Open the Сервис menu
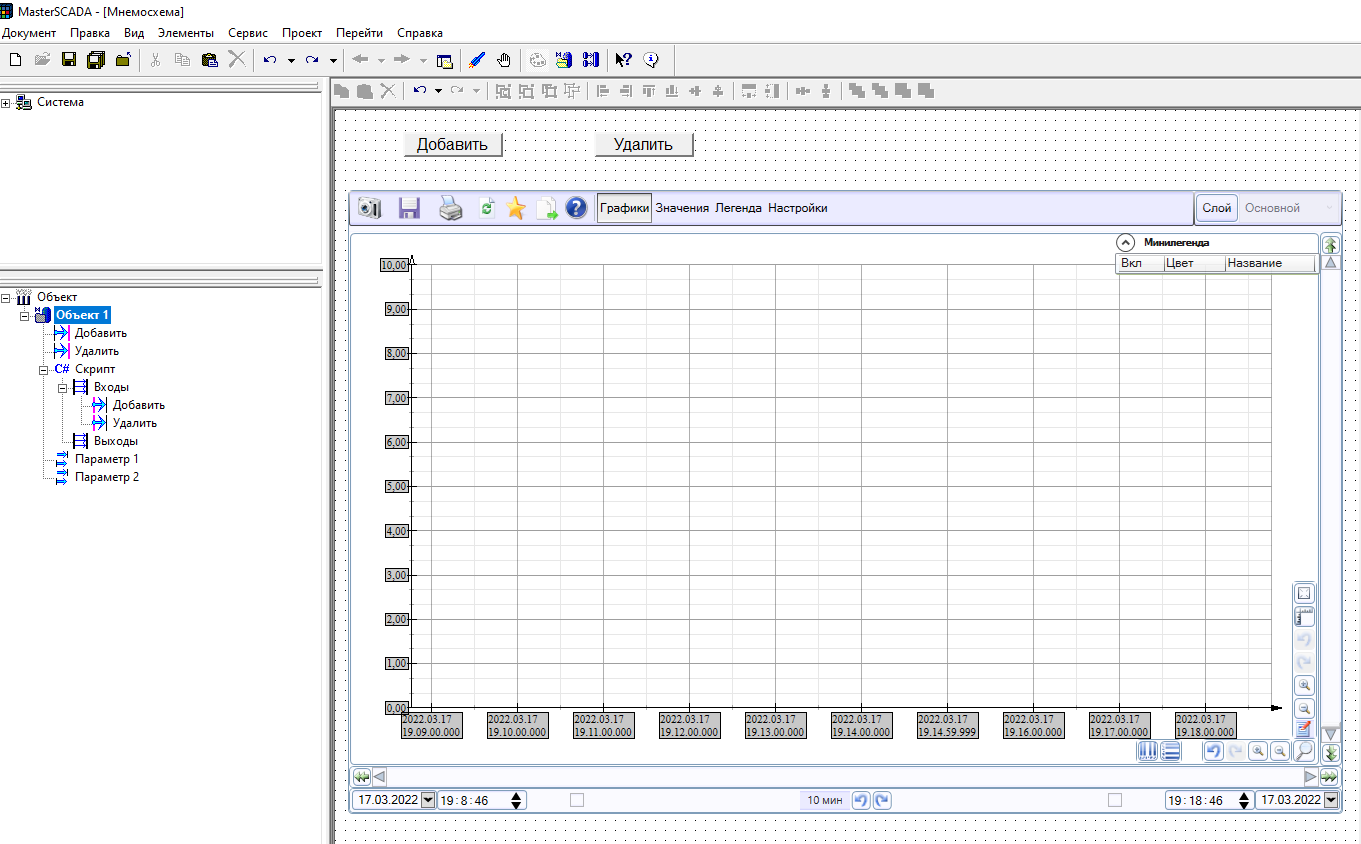Screen dimensions: 1361x844 point(248,33)
